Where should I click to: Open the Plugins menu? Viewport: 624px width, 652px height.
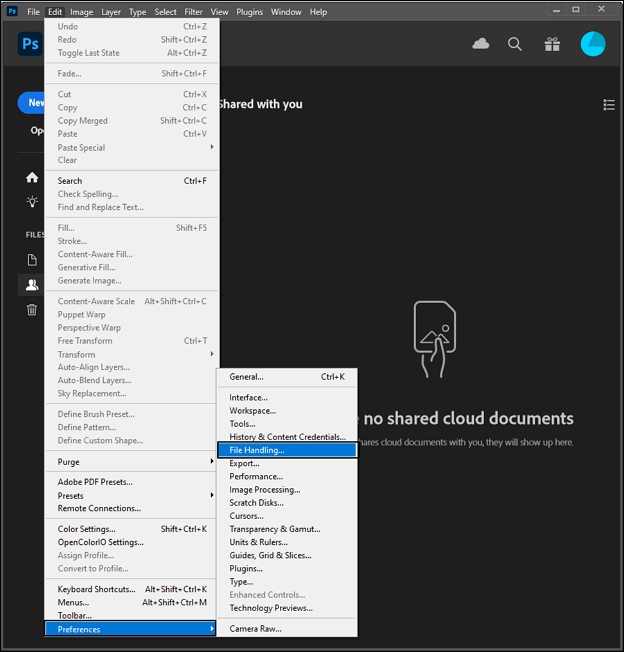[249, 12]
